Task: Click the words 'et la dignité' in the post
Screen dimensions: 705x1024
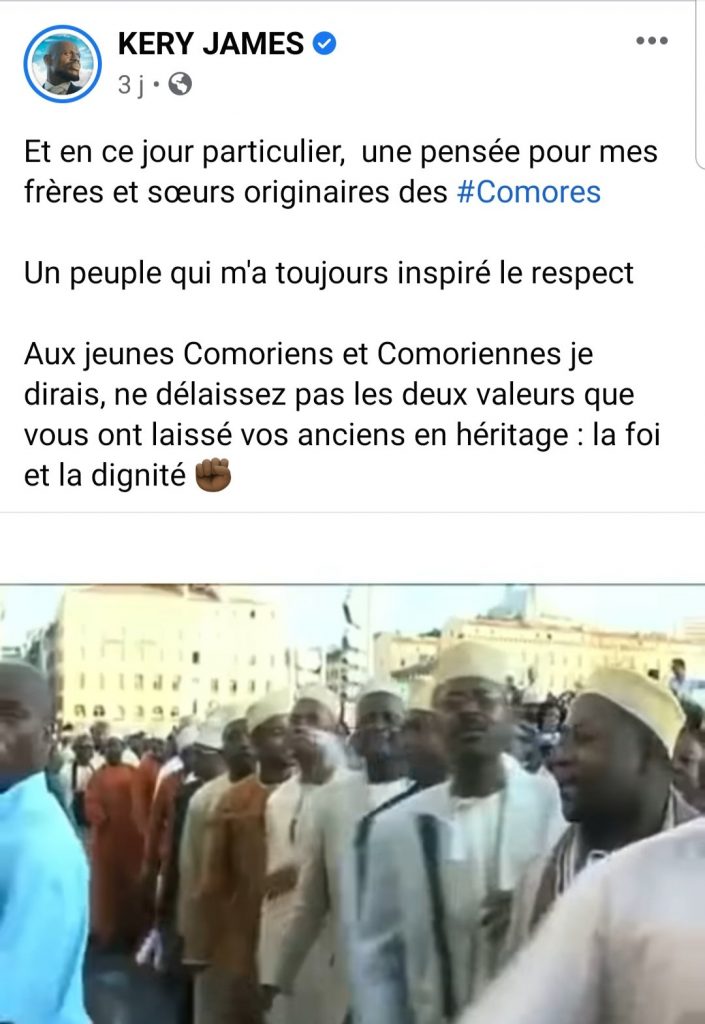Action: (104, 475)
